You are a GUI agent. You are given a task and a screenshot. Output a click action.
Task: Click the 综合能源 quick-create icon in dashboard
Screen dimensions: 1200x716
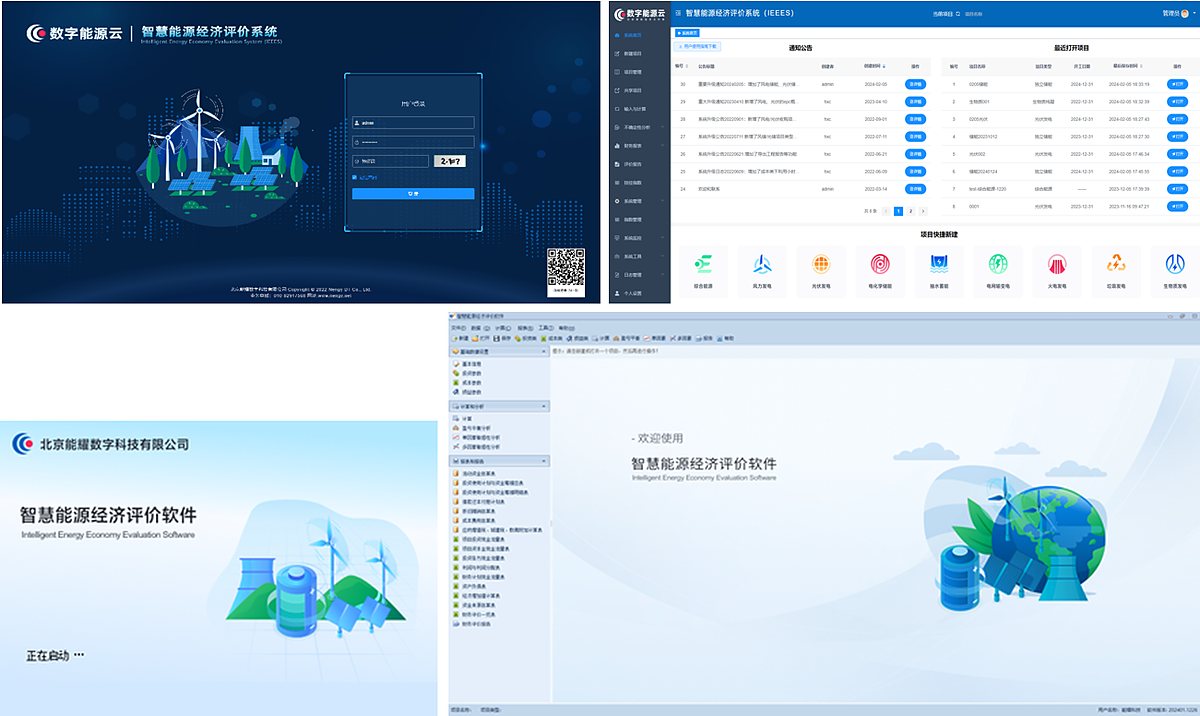pos(703,264)
